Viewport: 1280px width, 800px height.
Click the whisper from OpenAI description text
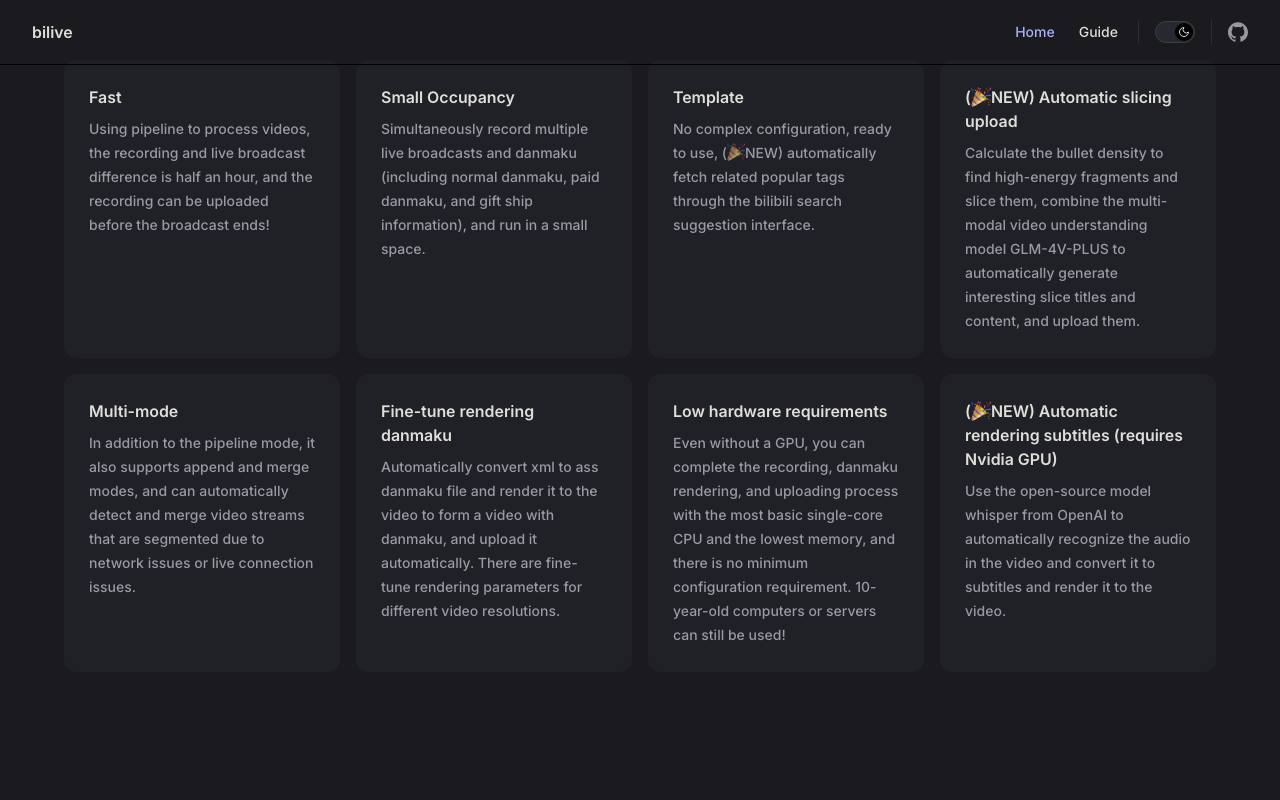(x=1077, y=551)
